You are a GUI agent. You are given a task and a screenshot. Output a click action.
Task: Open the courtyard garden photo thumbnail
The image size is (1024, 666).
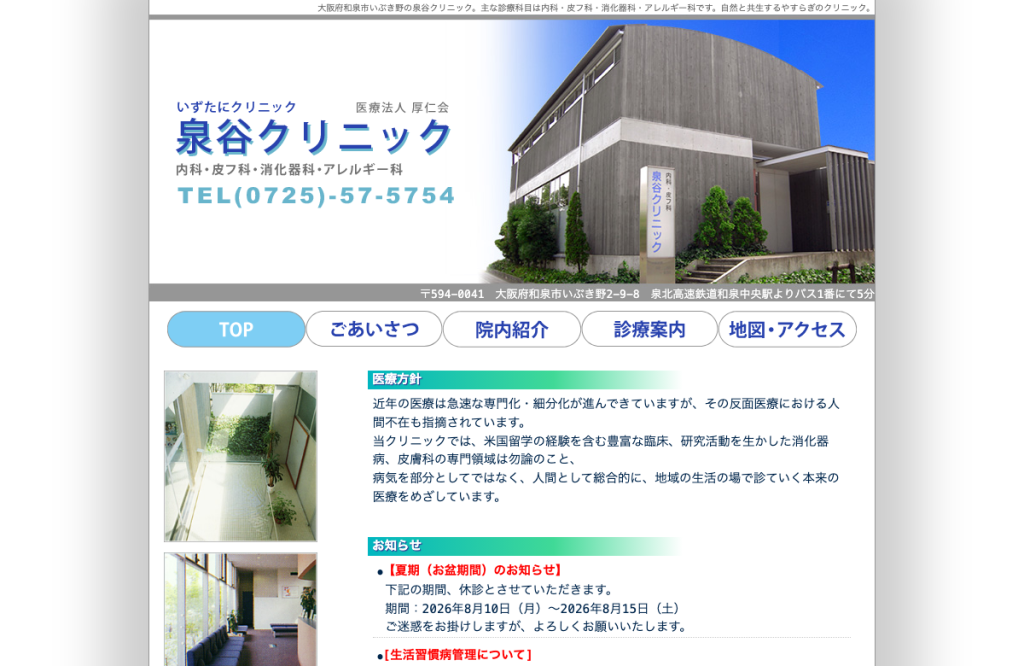point(241,456)
